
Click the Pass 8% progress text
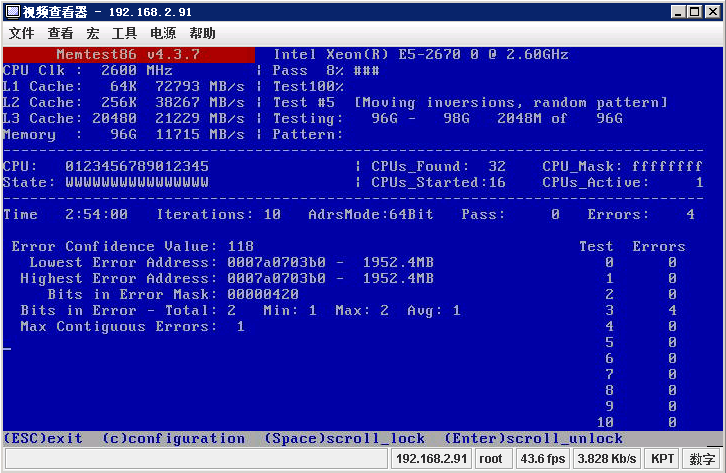[x=326, y=70]
